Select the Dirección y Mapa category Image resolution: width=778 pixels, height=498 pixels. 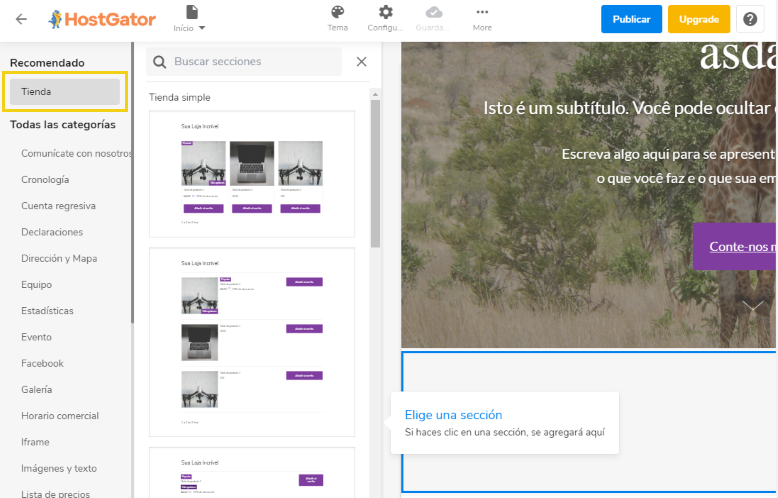point(59,258)
